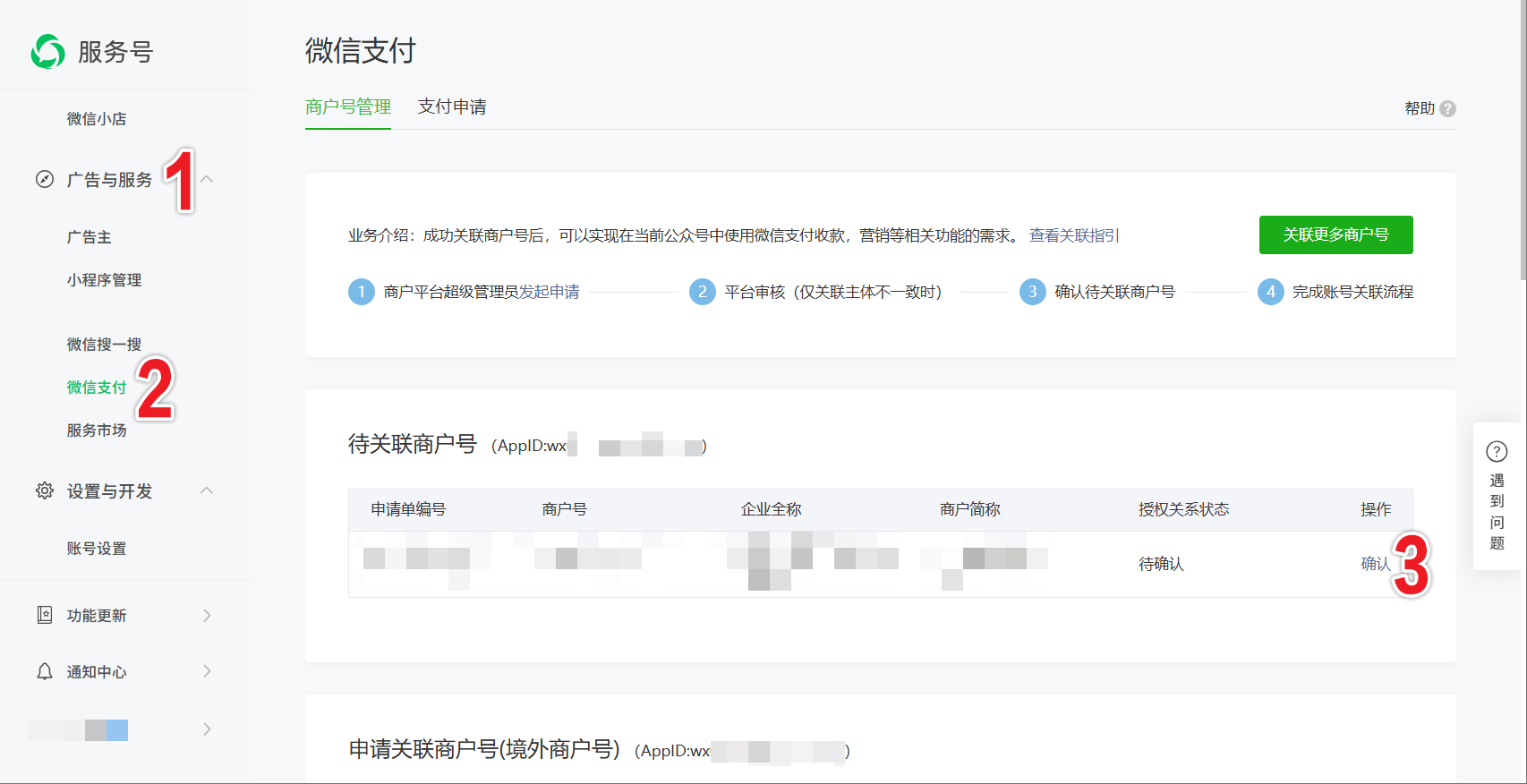Click the 广告与服务 section label

[x=109, y=180]
